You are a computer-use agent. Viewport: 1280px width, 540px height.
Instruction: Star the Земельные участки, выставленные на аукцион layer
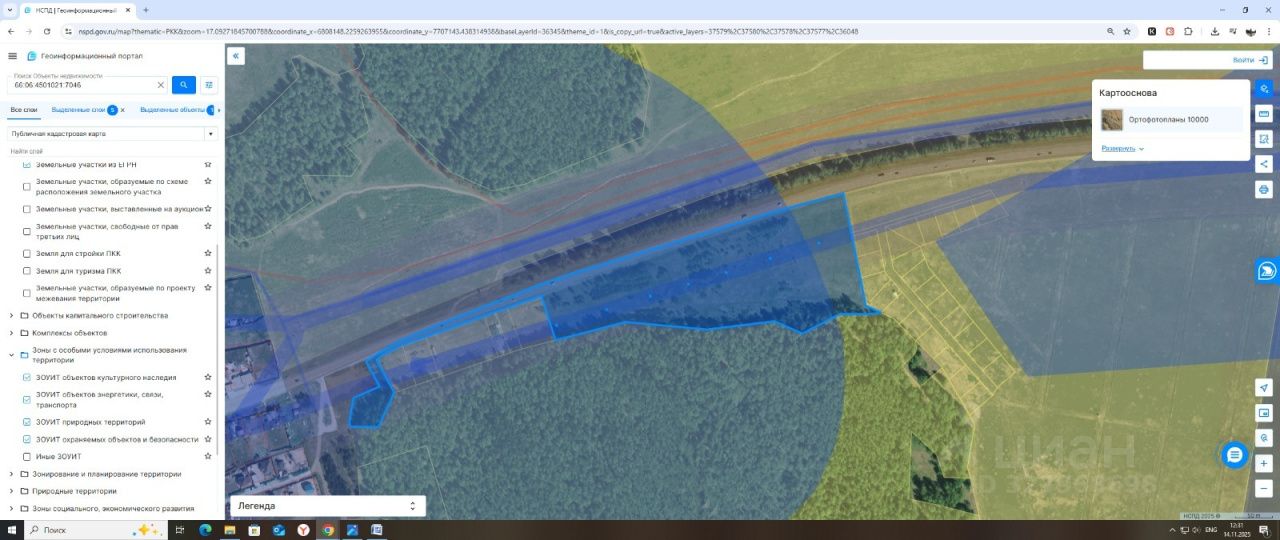(x=208, y=209)
